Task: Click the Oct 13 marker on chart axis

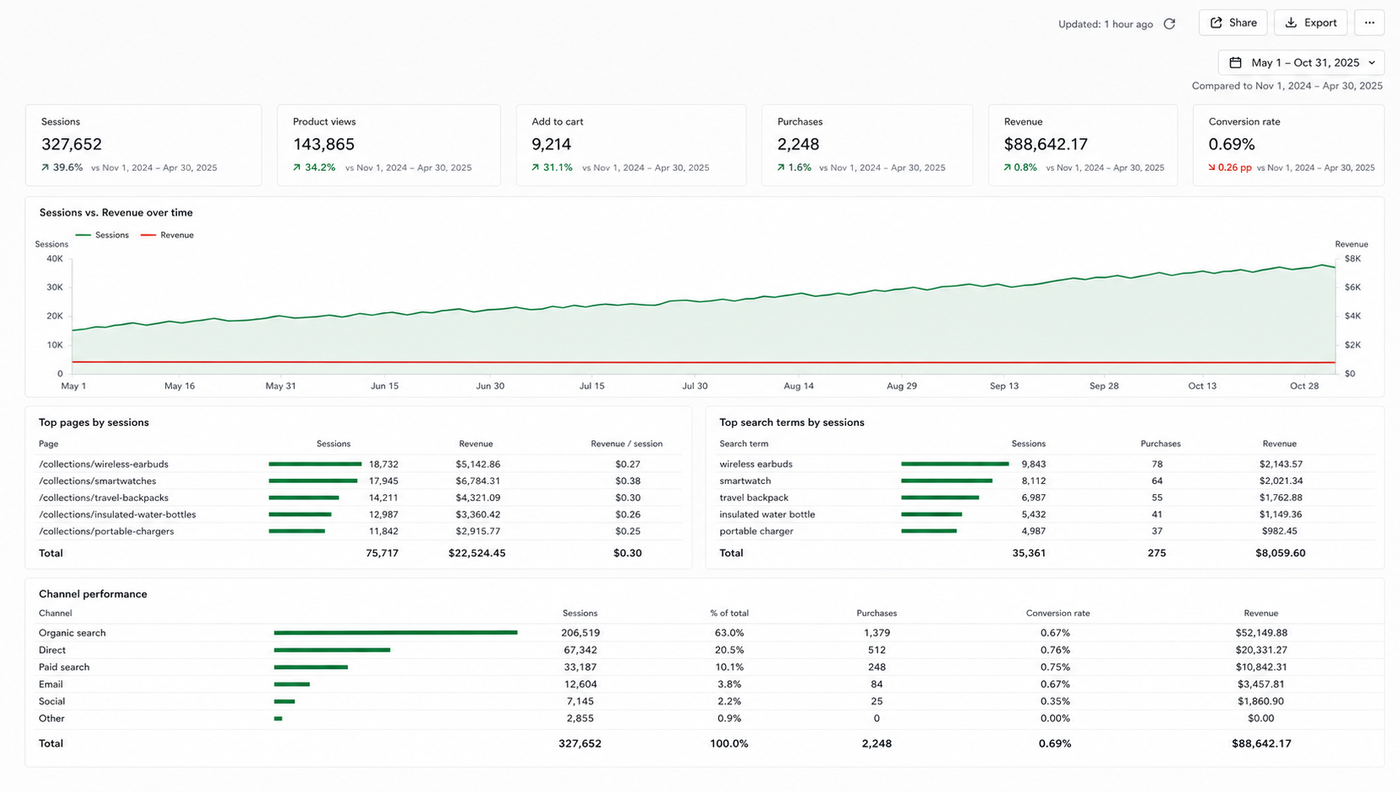Action: tap(1202, 386)
